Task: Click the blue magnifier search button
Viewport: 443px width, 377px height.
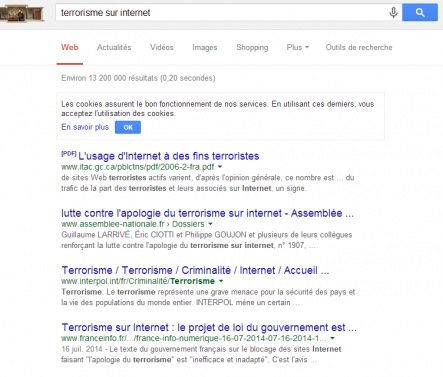Action: 420,13
